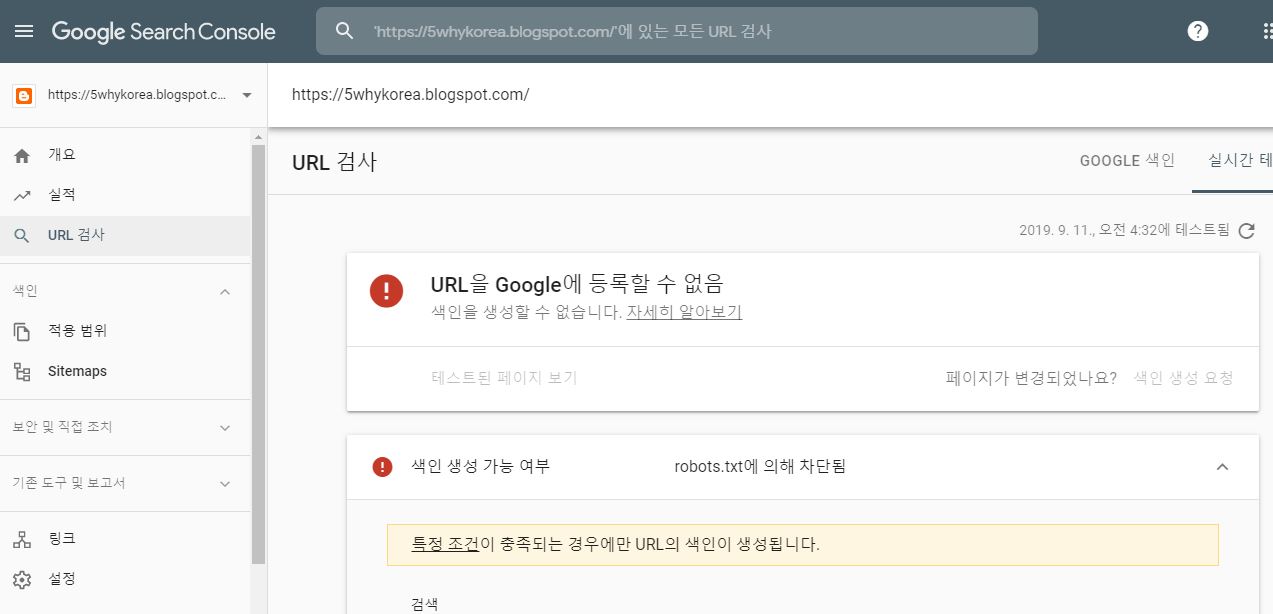Open the 특정 조건 link
This screenshot has width=1273, height=614.
click(445, 545)
